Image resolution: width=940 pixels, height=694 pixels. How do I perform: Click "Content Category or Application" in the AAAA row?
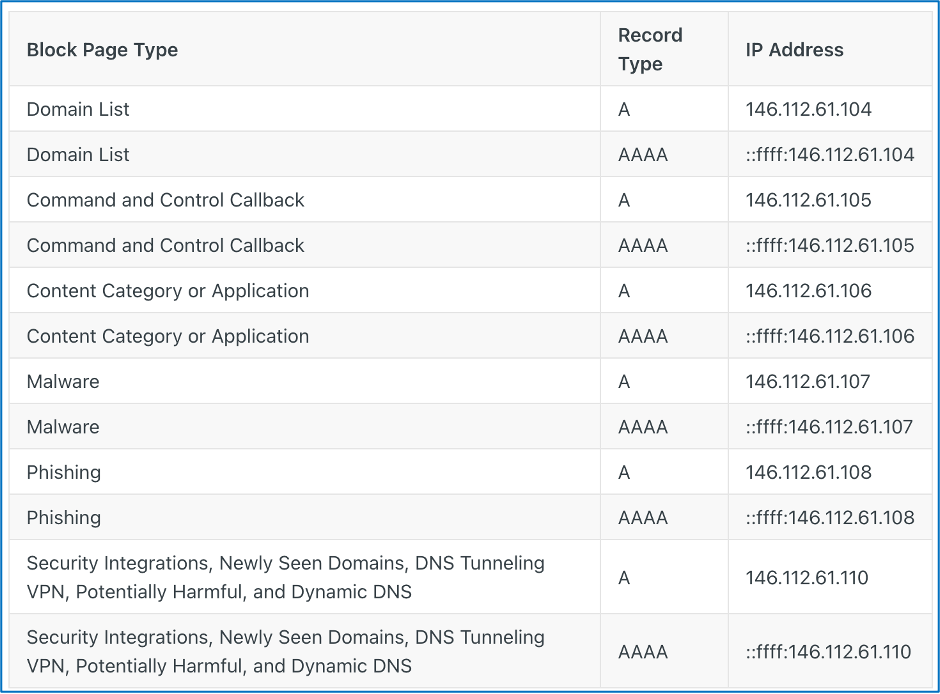pyautogui.click(x=167, y=337)
